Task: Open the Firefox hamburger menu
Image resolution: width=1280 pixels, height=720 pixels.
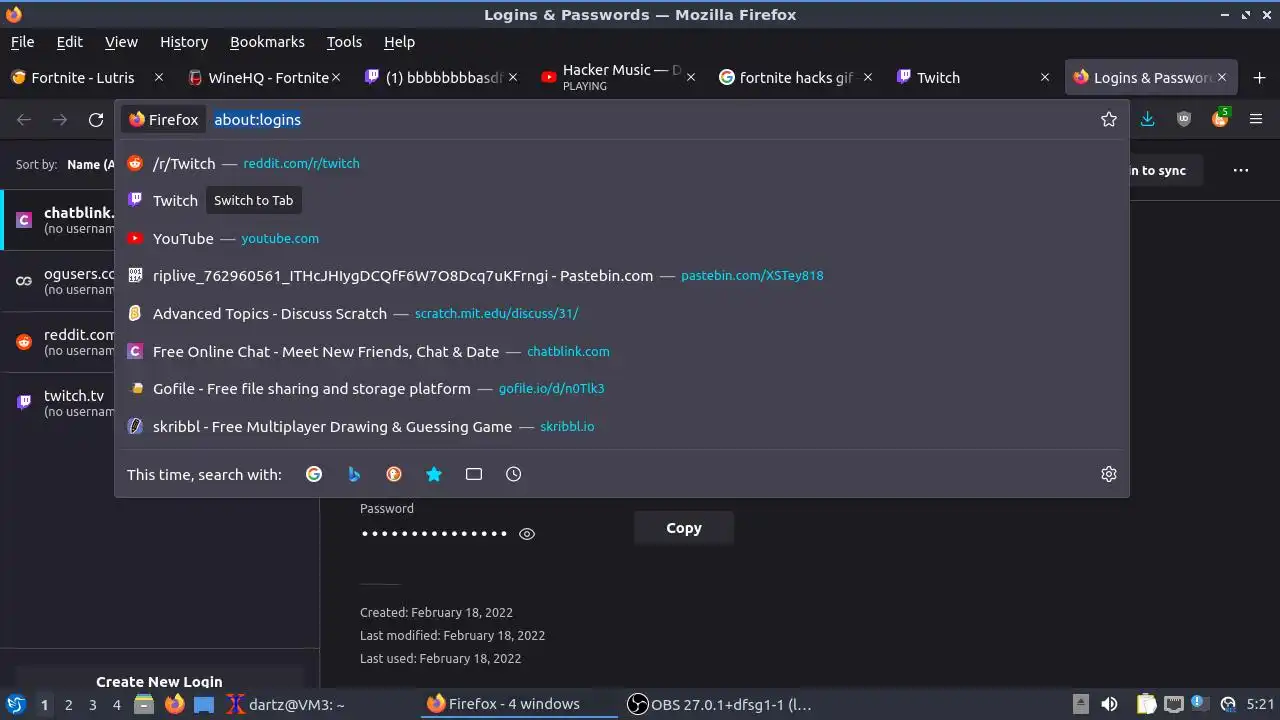Action: (x=1256, y=120)
